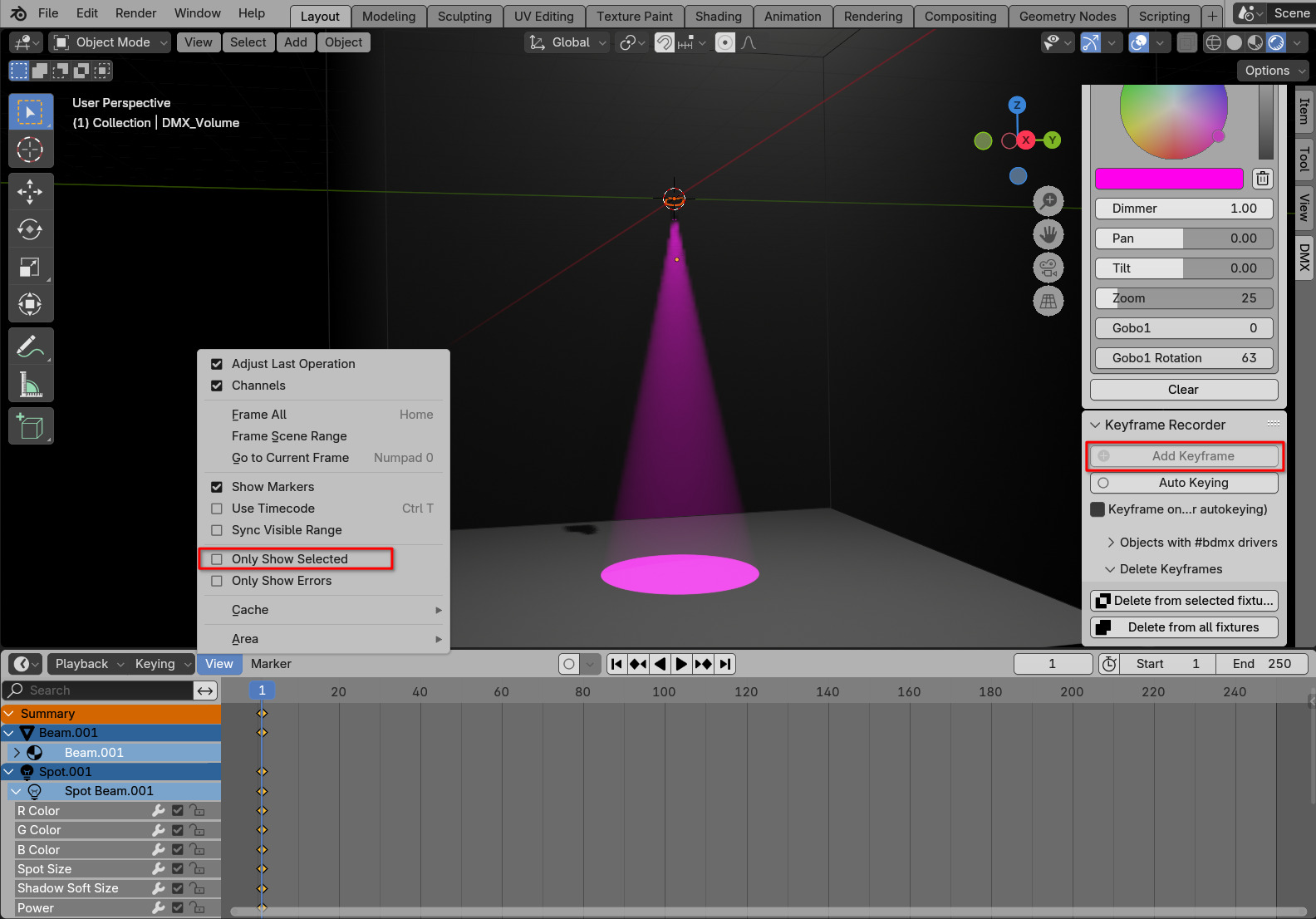Click Add Keyframe button
Viewport: 1316px width, 919px height.
pos(1184,456)
